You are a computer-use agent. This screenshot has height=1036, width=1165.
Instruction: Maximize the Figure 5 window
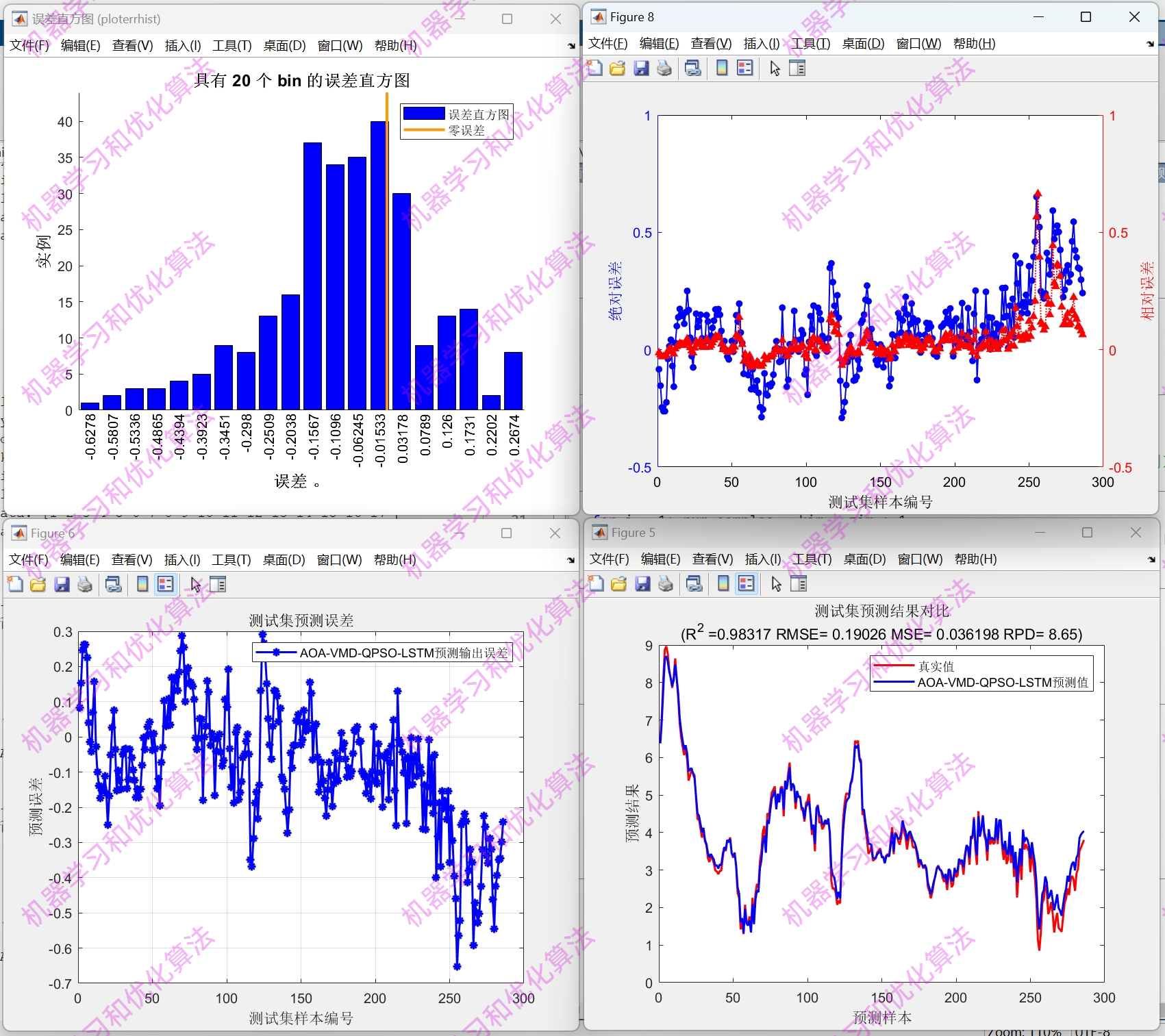[1087, 532]
